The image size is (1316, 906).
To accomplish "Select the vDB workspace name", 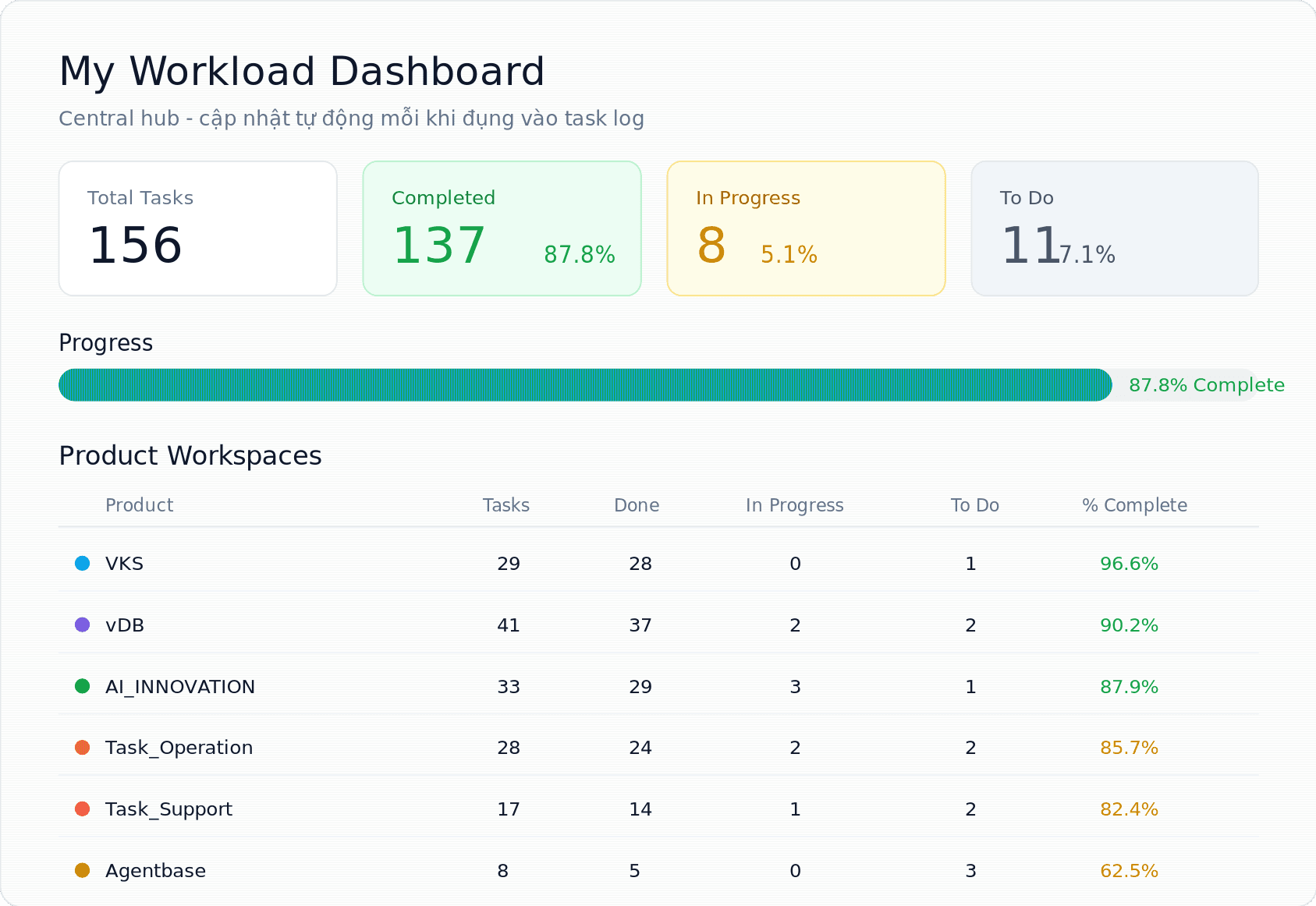I will point(125,625).
